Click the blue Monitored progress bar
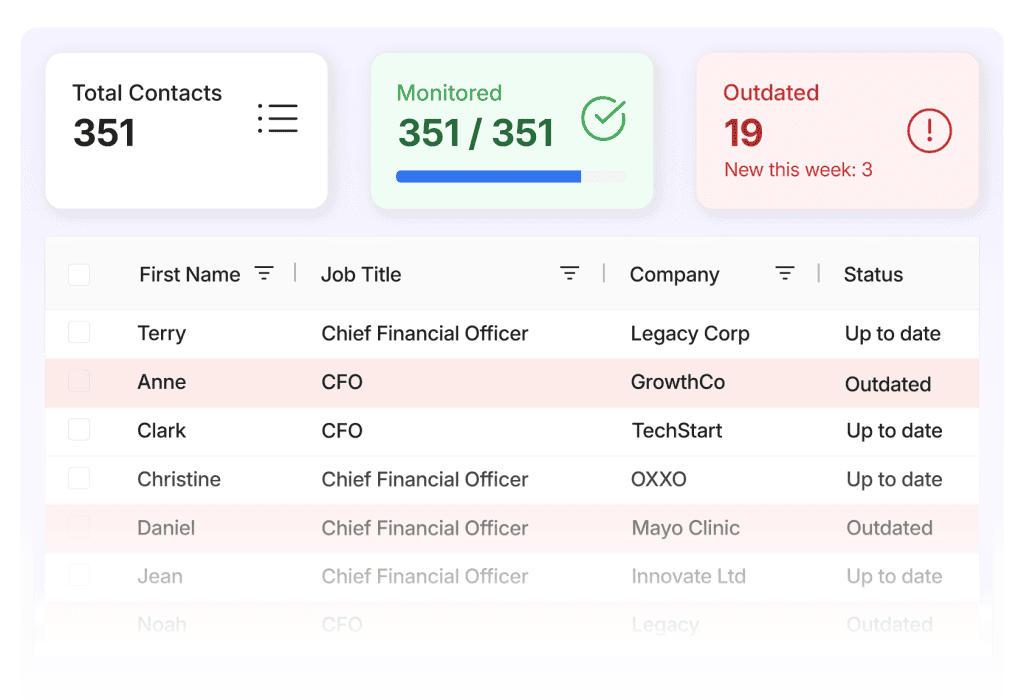 [x=488, y=177]
